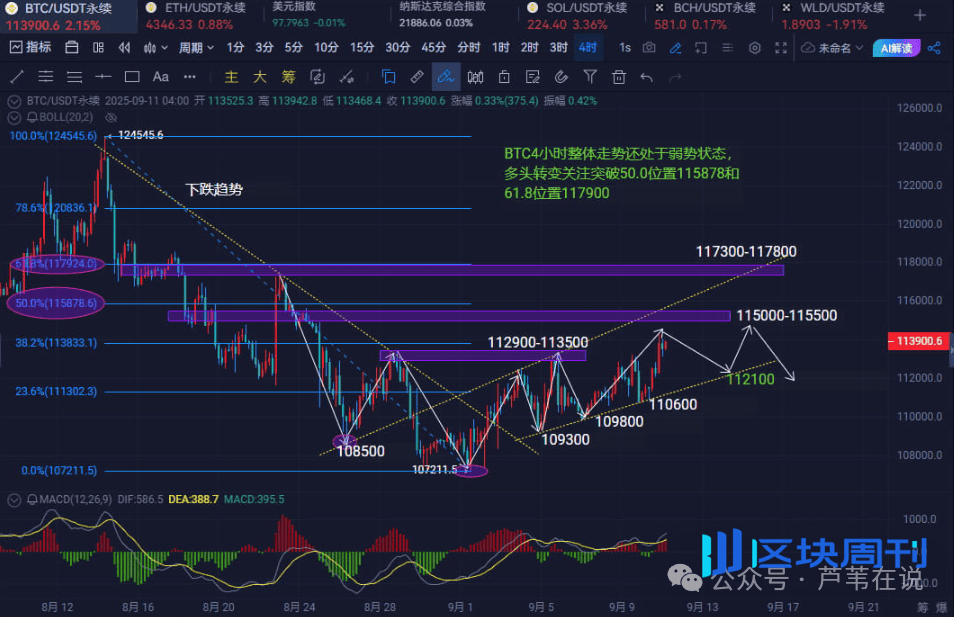Switch to the WLD/USDT永续 tab
The height and width of the screenshot is (617, 954).
pos(834,16)
